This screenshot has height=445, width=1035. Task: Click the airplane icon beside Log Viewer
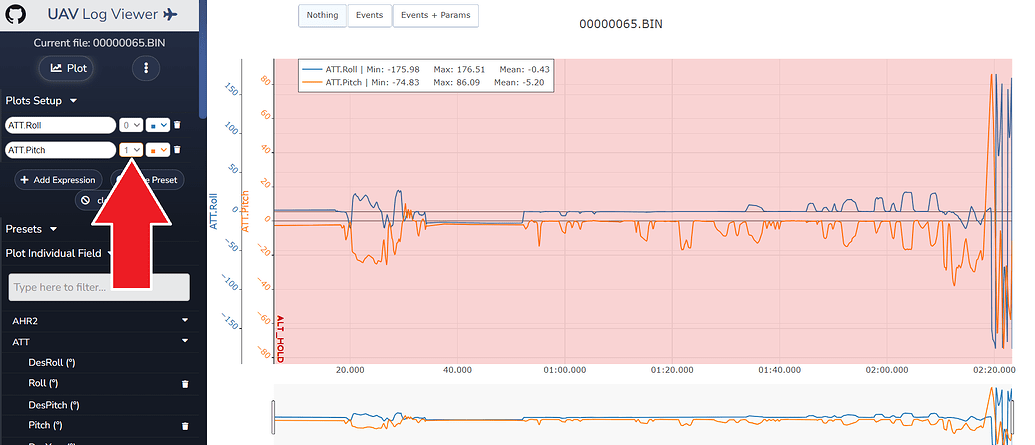(169, 15)
